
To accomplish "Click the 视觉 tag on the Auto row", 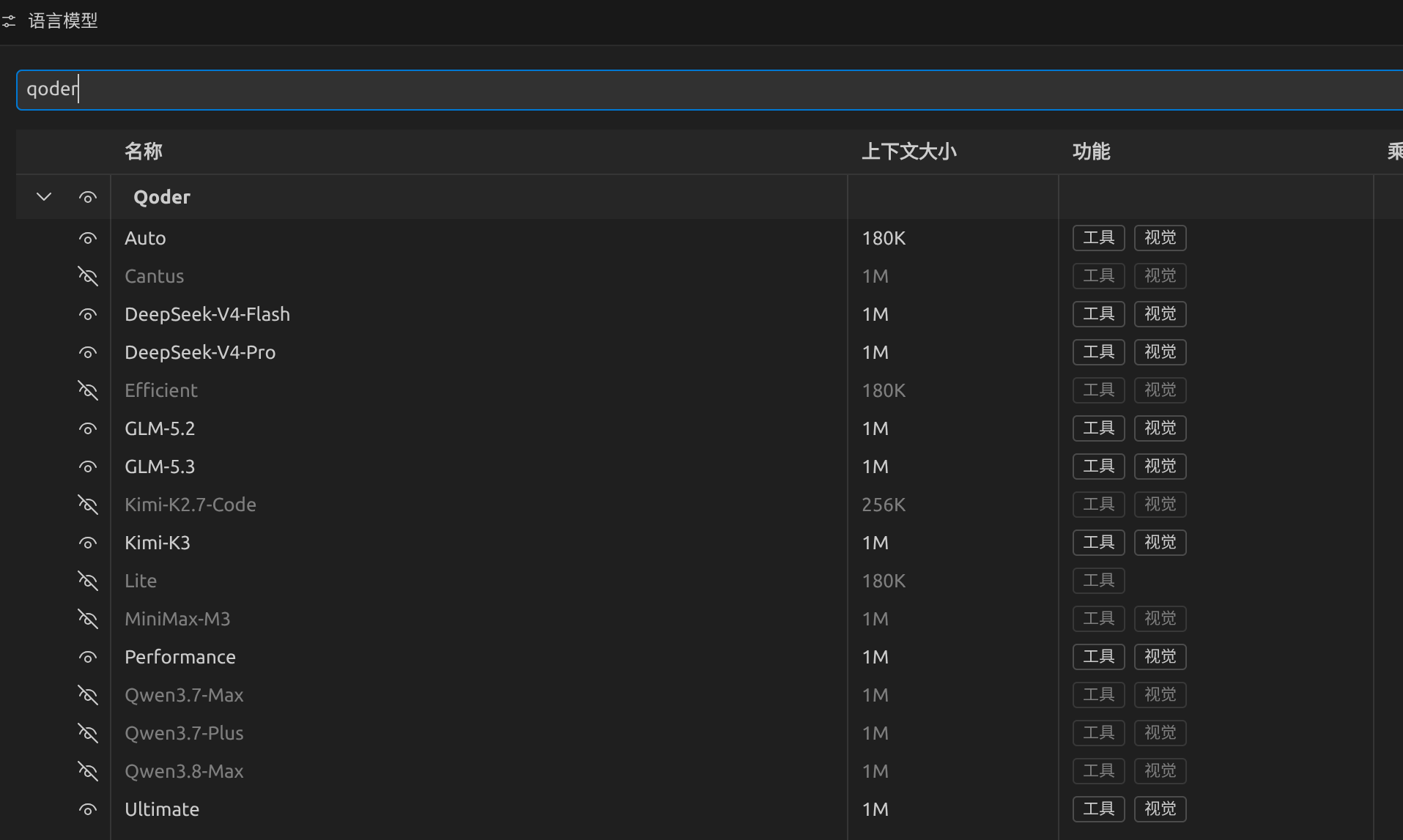I will [1160, 238].
